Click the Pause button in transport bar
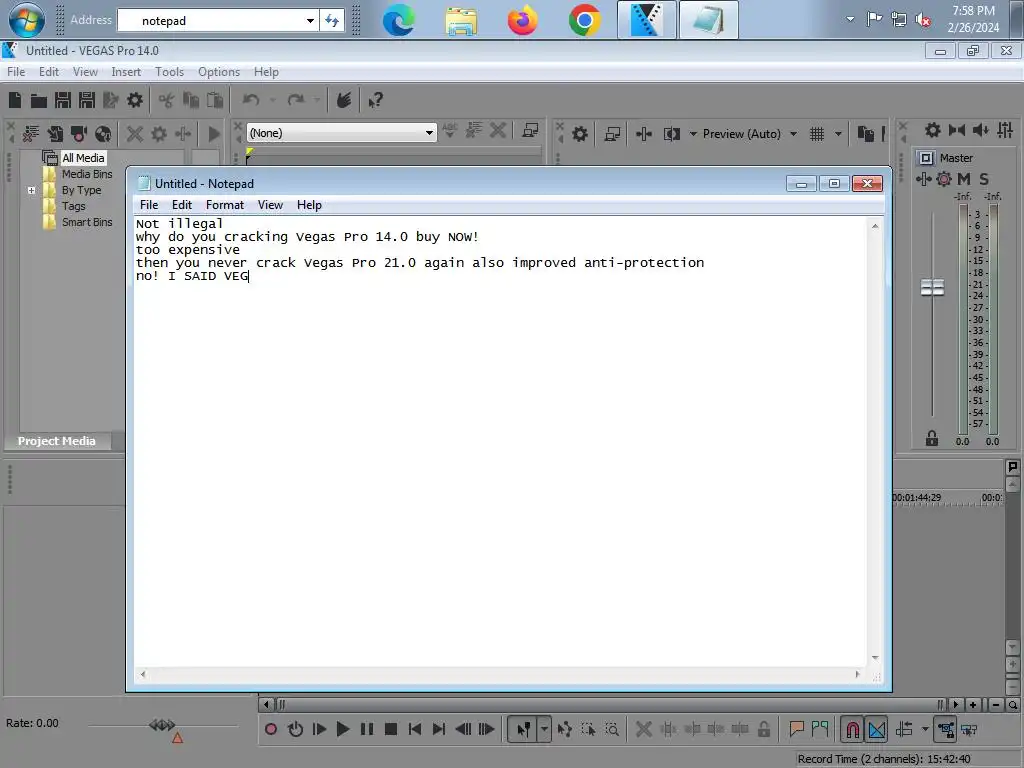1024x768 pixels. pyautogui.click(x=367, y=729)
